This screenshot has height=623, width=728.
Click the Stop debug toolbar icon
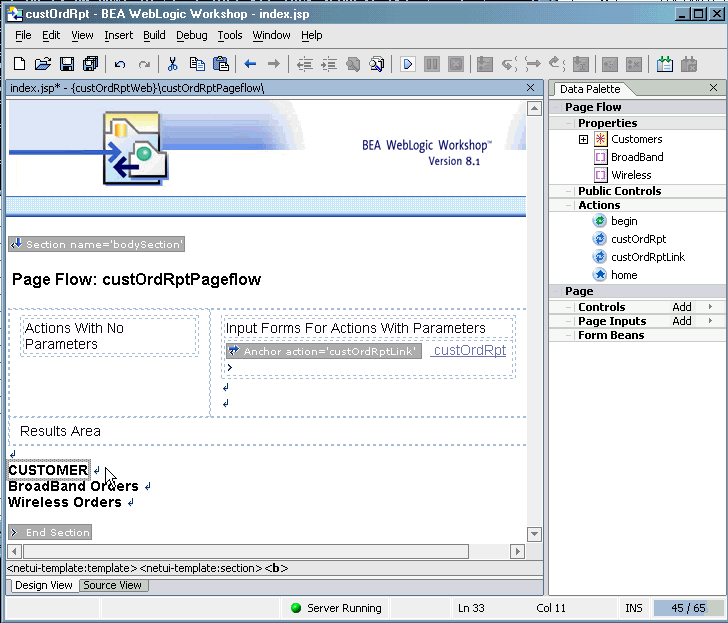[x=456, y=64]
